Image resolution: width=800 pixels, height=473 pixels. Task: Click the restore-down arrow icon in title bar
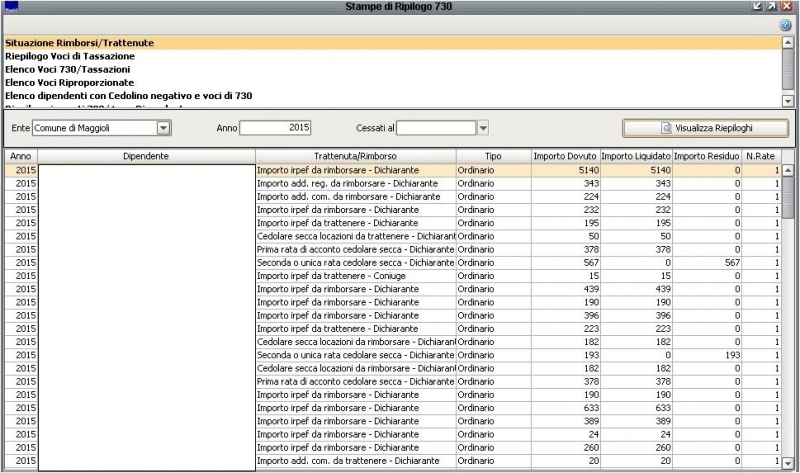click(757, 7)
